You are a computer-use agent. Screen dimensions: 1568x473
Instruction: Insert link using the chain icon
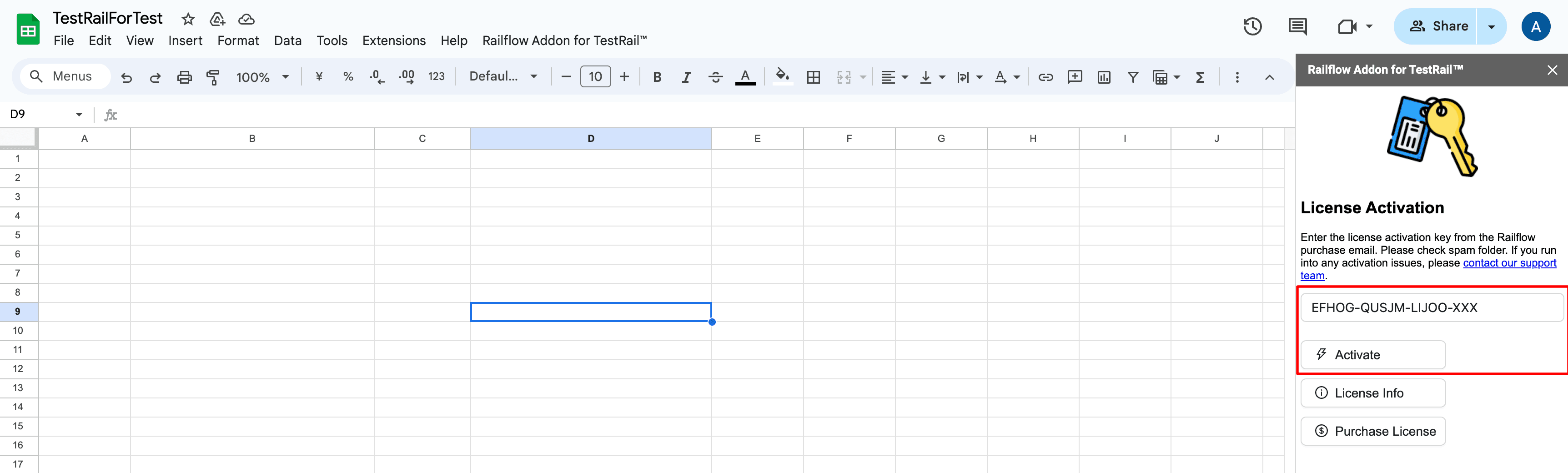click(1045, 77)
